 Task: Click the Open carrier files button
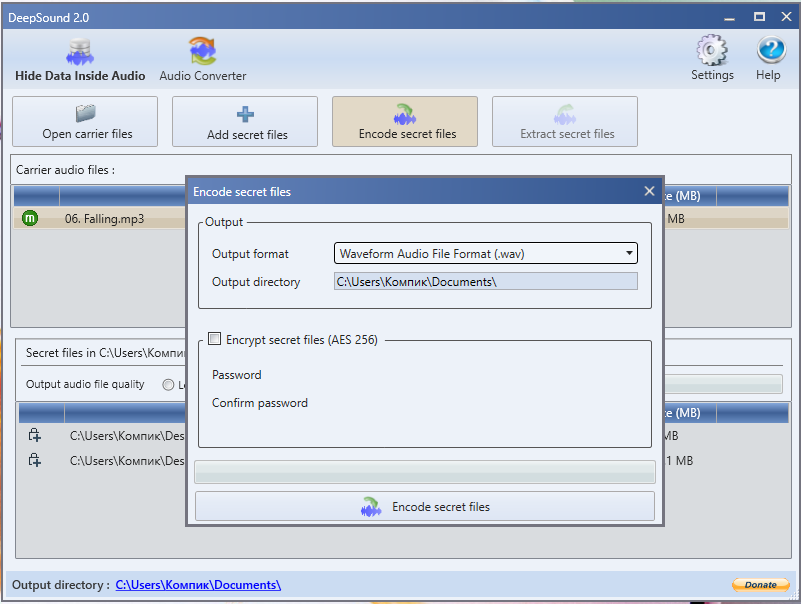[x=85, y=122]
